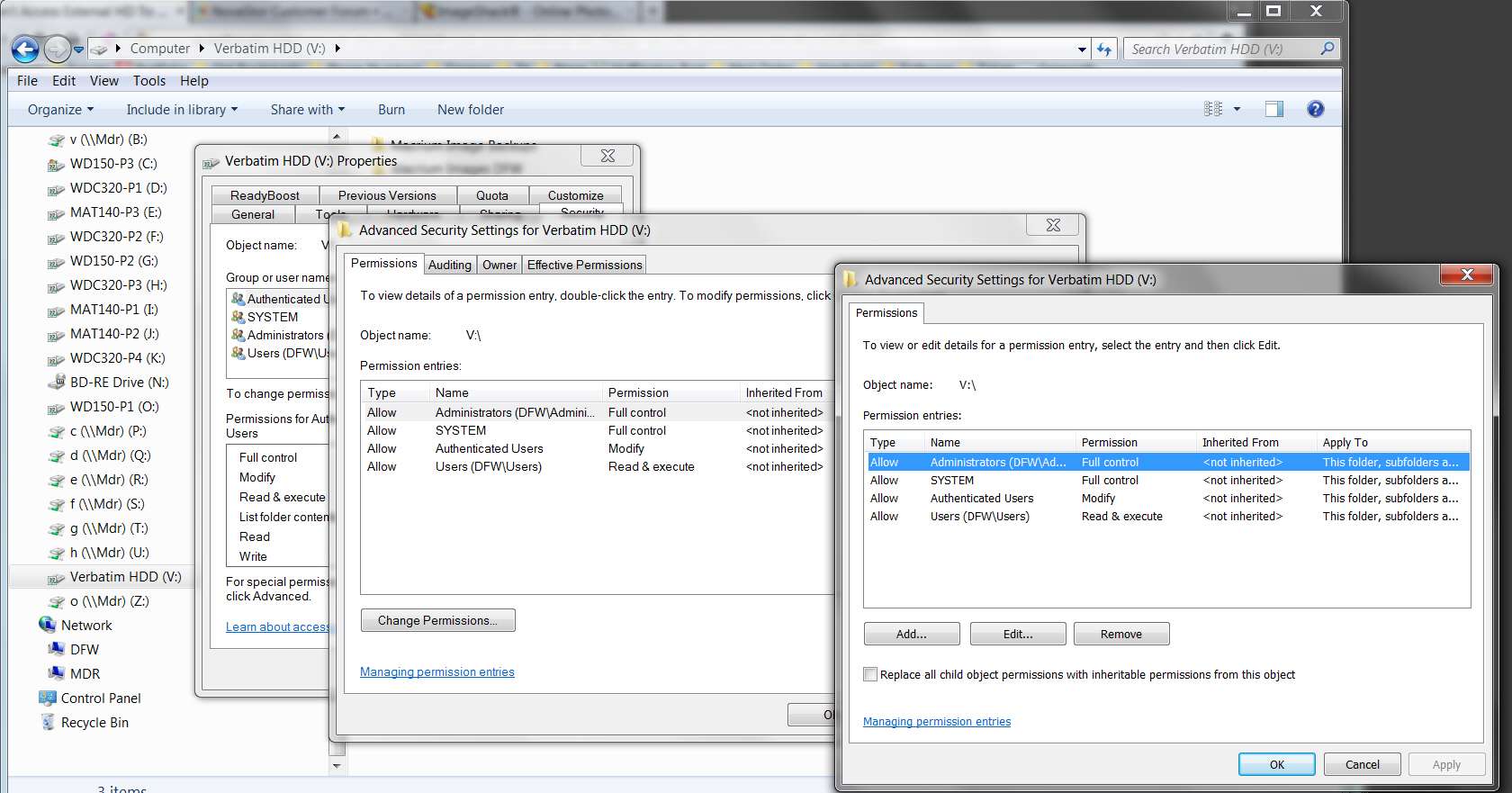Select the WDC320-P2 (F:) drive icon
This screenshot has width=1512, height=793.
[56, 237]
